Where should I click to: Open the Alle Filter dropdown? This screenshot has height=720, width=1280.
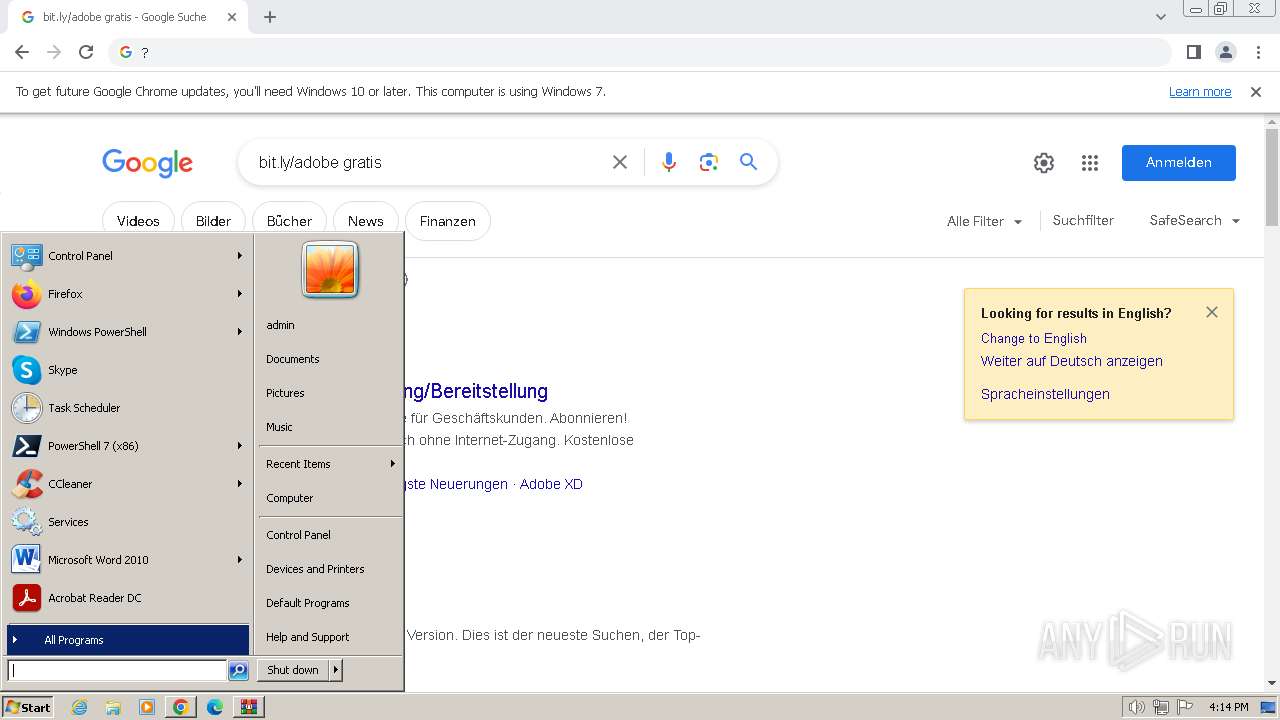984,221
